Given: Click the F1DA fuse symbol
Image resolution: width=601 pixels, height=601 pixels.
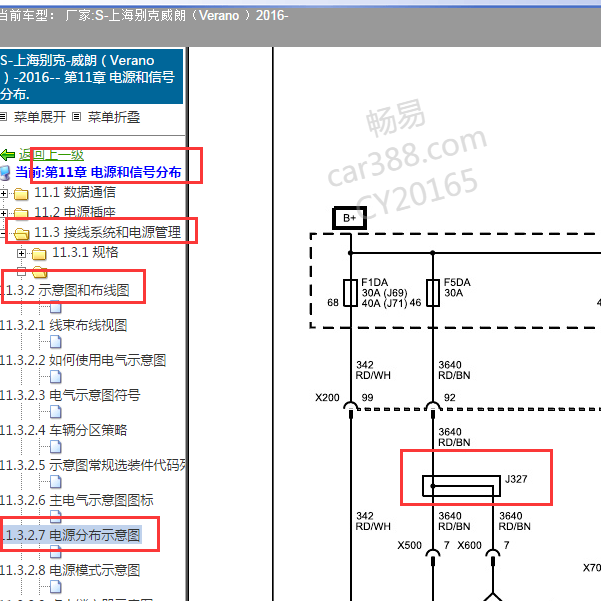Looking at the screenshot, I should (x=350, y=293).
